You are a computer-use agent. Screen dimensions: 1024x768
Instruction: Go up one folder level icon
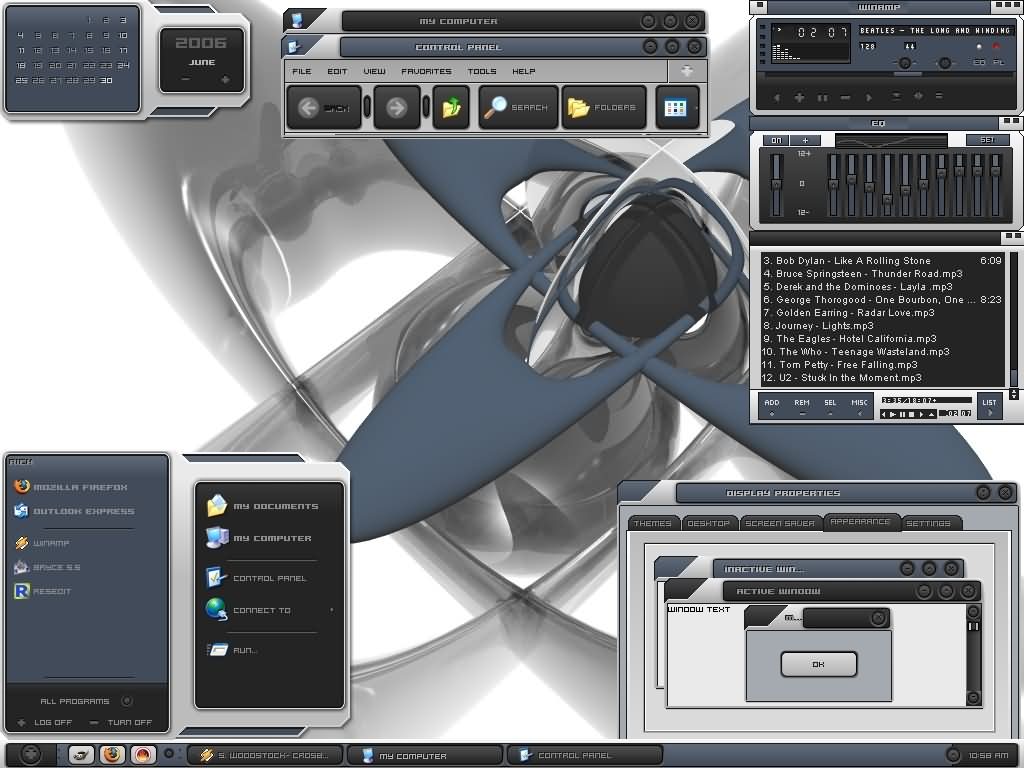point(451,107)
